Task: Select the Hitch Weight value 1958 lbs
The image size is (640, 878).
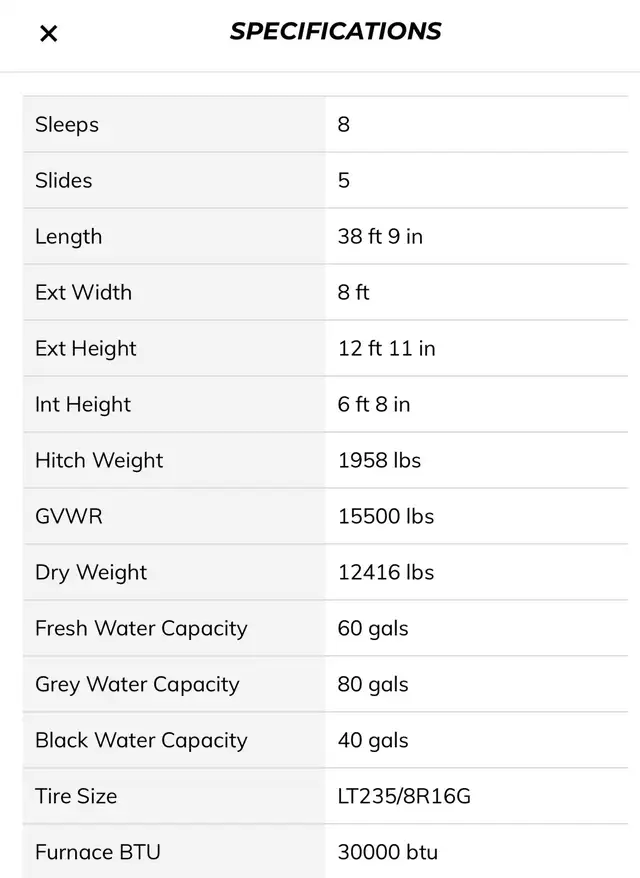Action: coord(379,461)
